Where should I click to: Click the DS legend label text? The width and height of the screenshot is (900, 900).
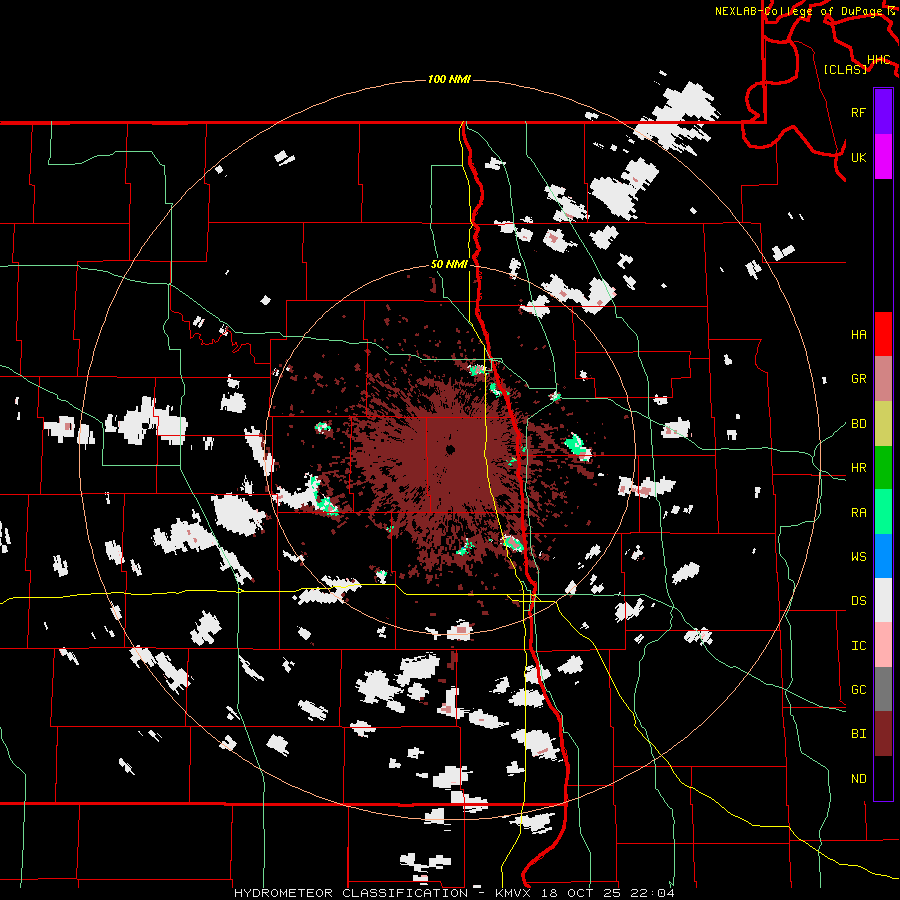(858, 601)
